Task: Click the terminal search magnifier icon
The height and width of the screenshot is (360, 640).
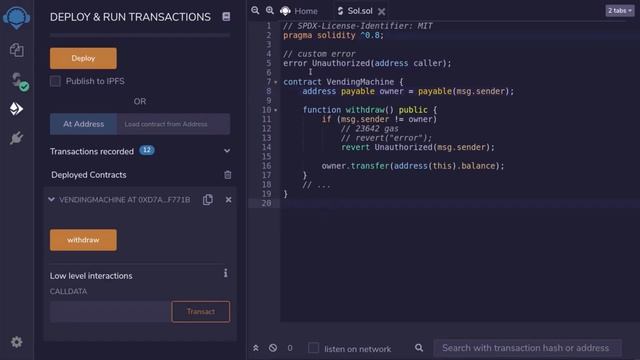Action: 419,348
